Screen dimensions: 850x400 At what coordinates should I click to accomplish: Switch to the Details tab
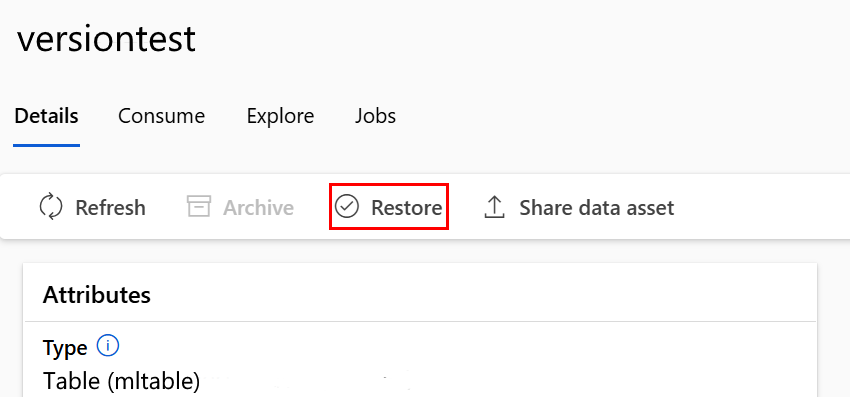pyautogui.click(x=46, y=116)
